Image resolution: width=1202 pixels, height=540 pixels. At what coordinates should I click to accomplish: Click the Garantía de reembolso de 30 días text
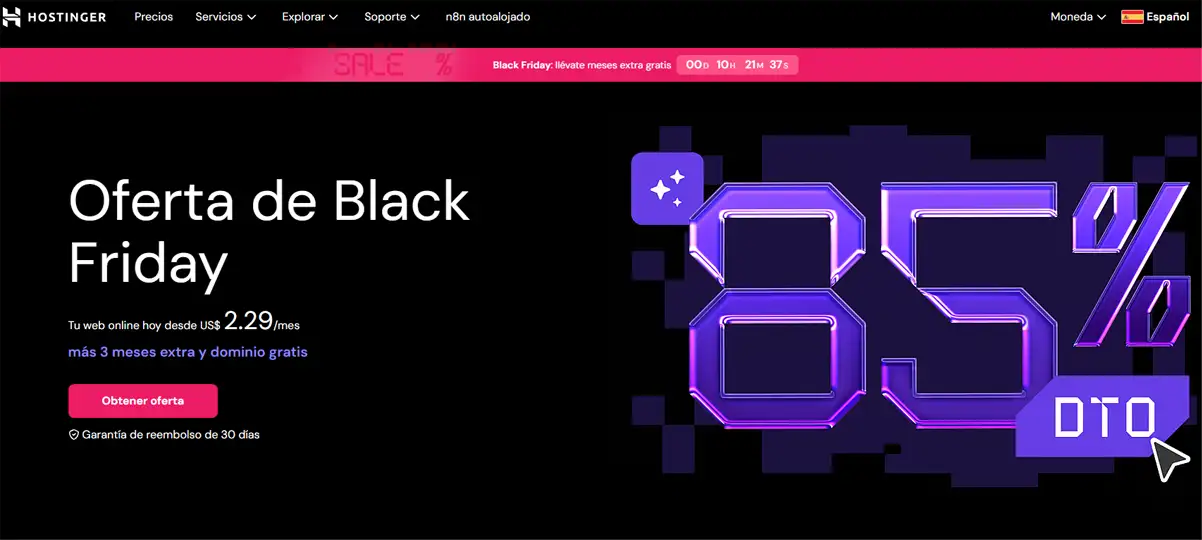170,435
